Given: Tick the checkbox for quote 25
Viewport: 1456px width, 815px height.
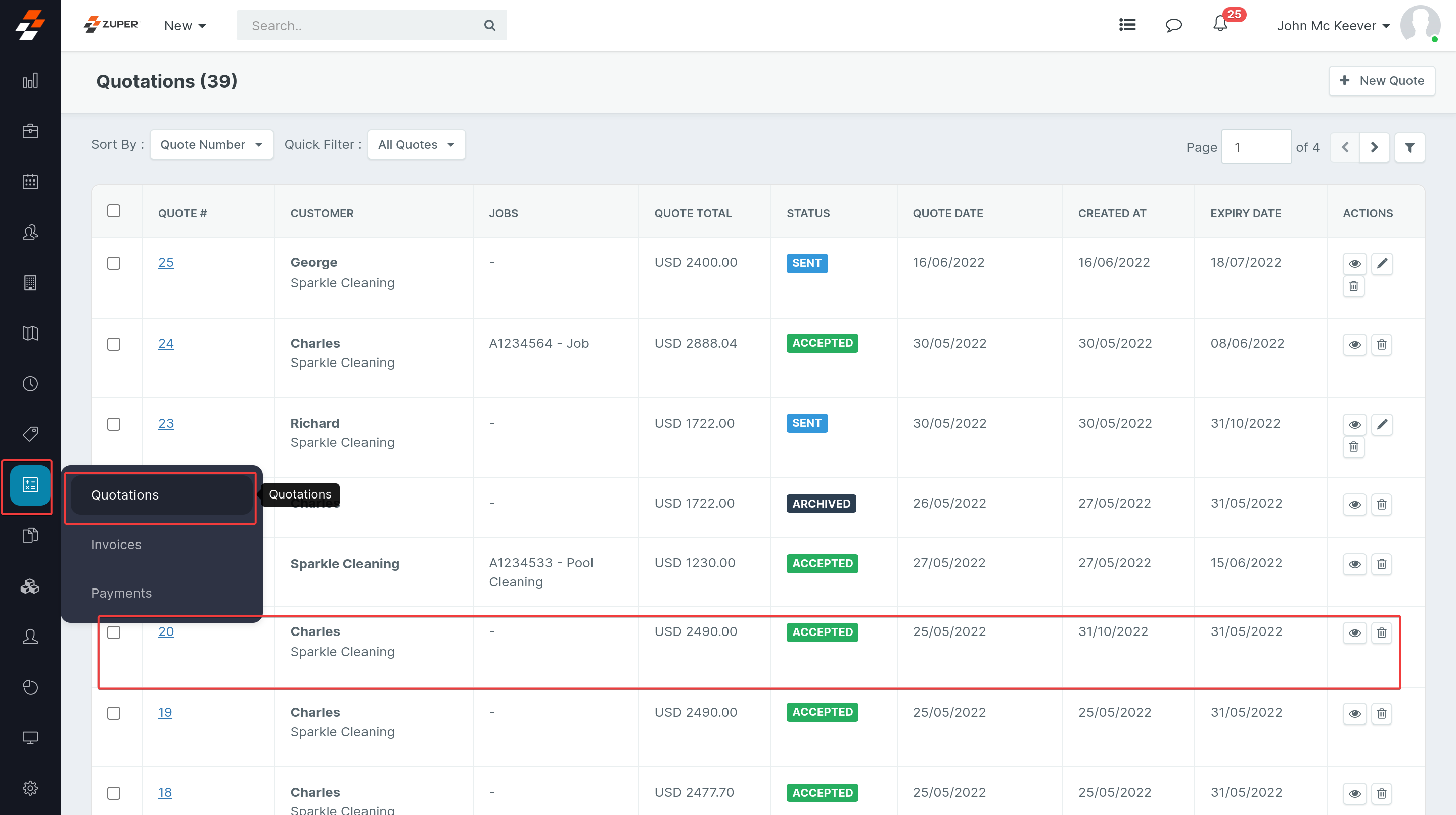Looking at the screenshot, I should click(x=114, y=263).
